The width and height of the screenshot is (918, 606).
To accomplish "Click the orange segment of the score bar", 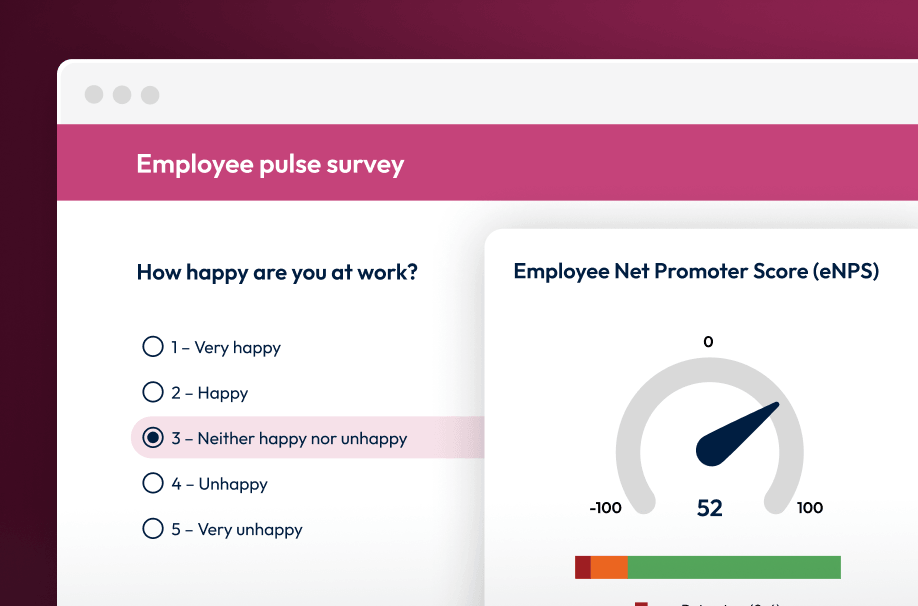I will [x=609, y=567].
